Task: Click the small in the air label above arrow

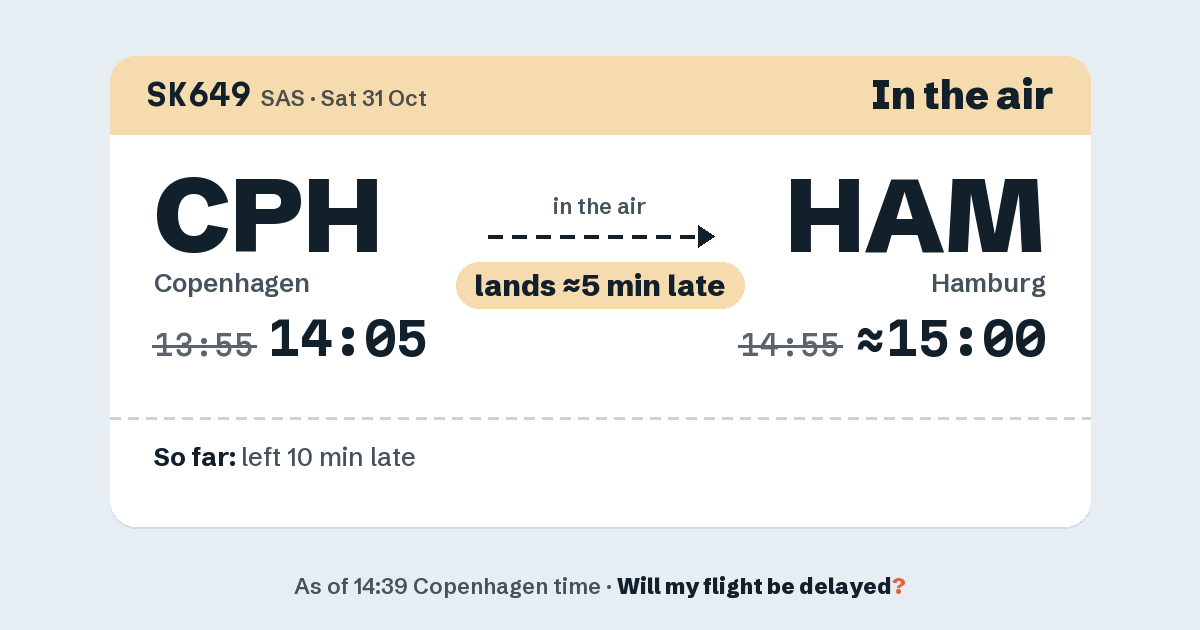Action: click(599, 207)
